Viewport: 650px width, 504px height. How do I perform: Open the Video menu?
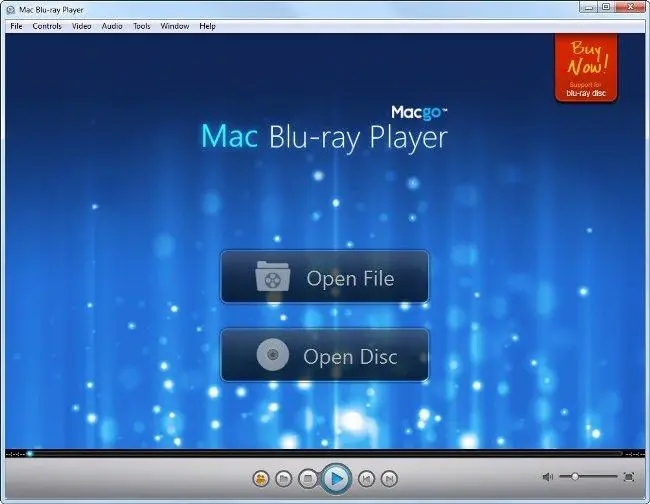[x=82, y=26]
